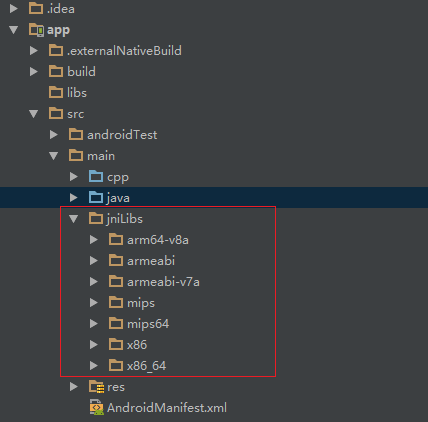The image size is (428, 422).
Task: Click the app module icon
Action: pos(36,29)
